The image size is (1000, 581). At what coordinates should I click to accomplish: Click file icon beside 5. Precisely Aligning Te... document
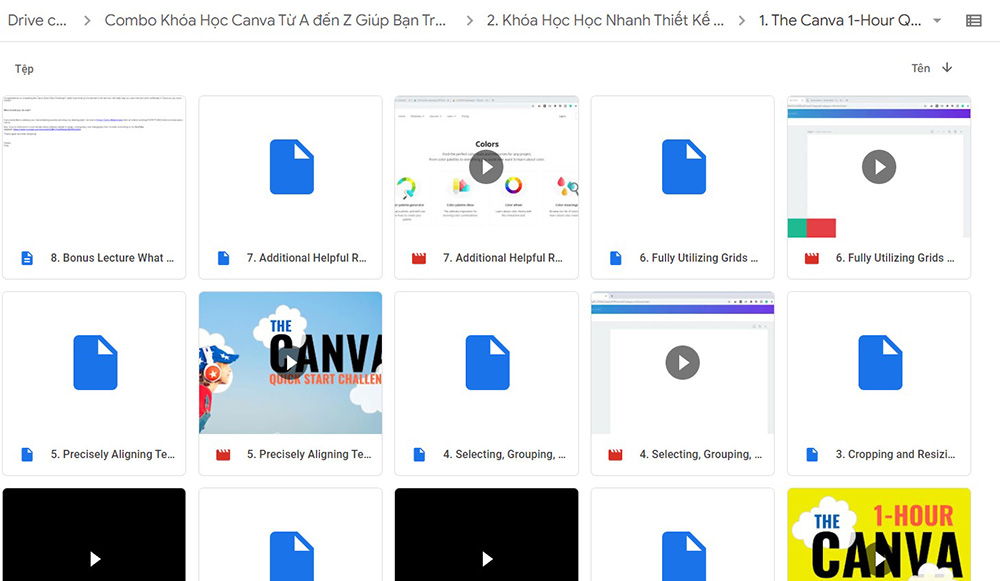point(27,455)
